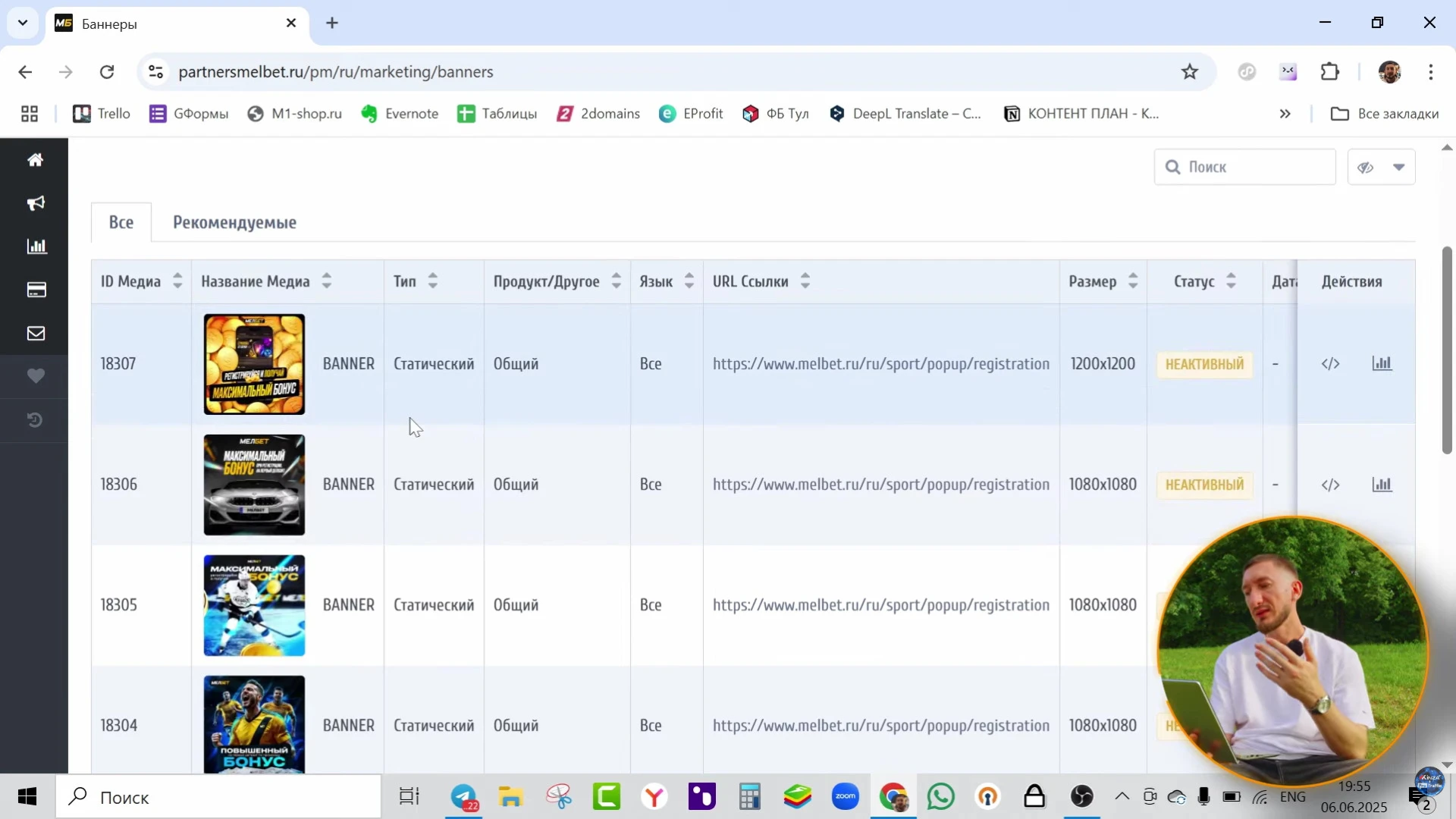This screenshot has width=1456, height=819.
Task: Open the 2domains bookmark
Action: (598, 114)
